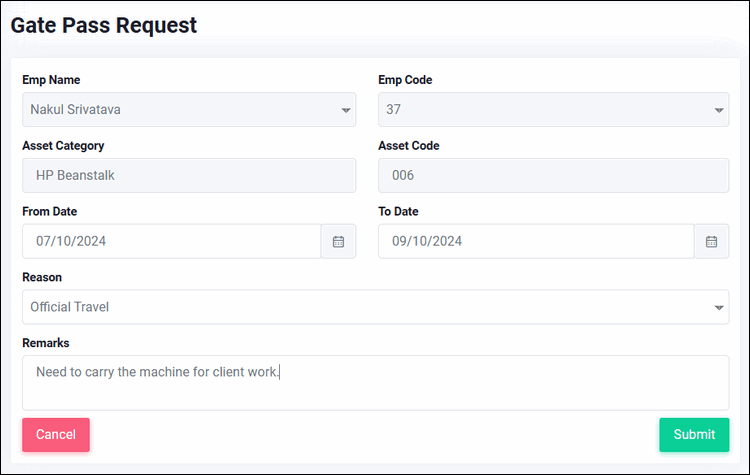Cancel the gate pass request

pos(56,435)
